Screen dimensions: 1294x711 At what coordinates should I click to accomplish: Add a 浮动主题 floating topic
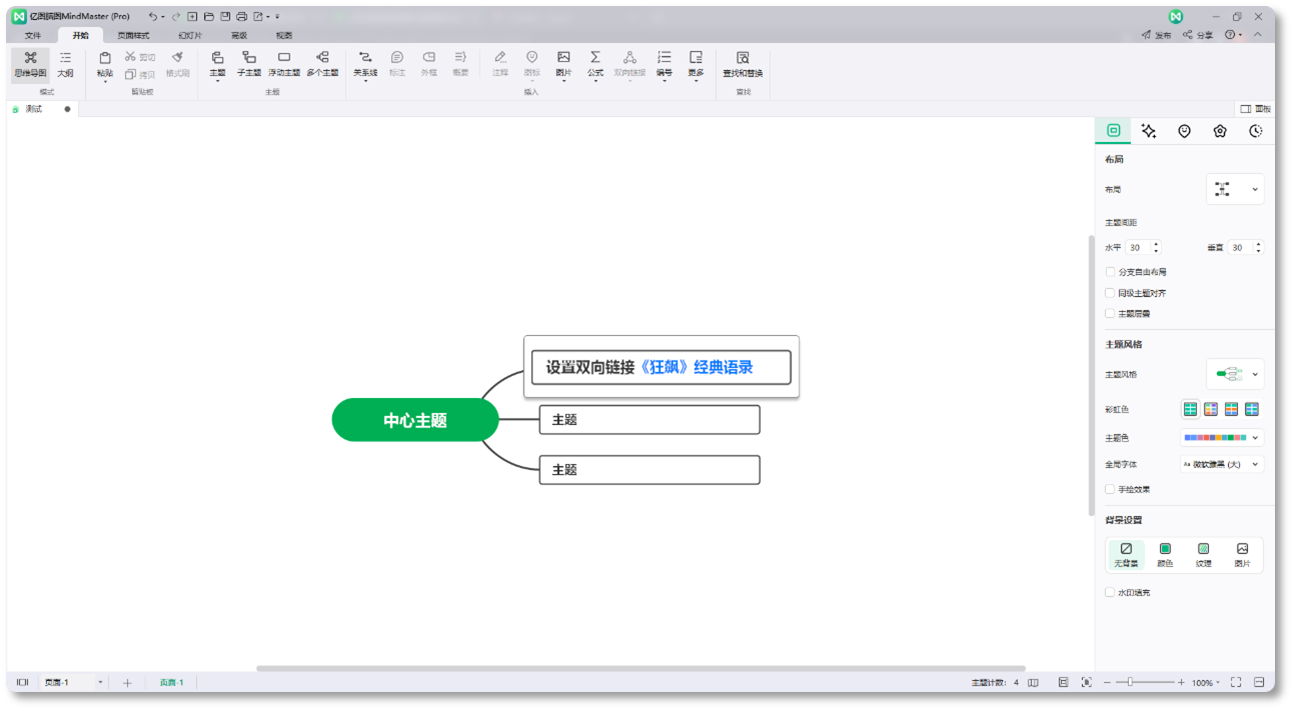[284, 64]
